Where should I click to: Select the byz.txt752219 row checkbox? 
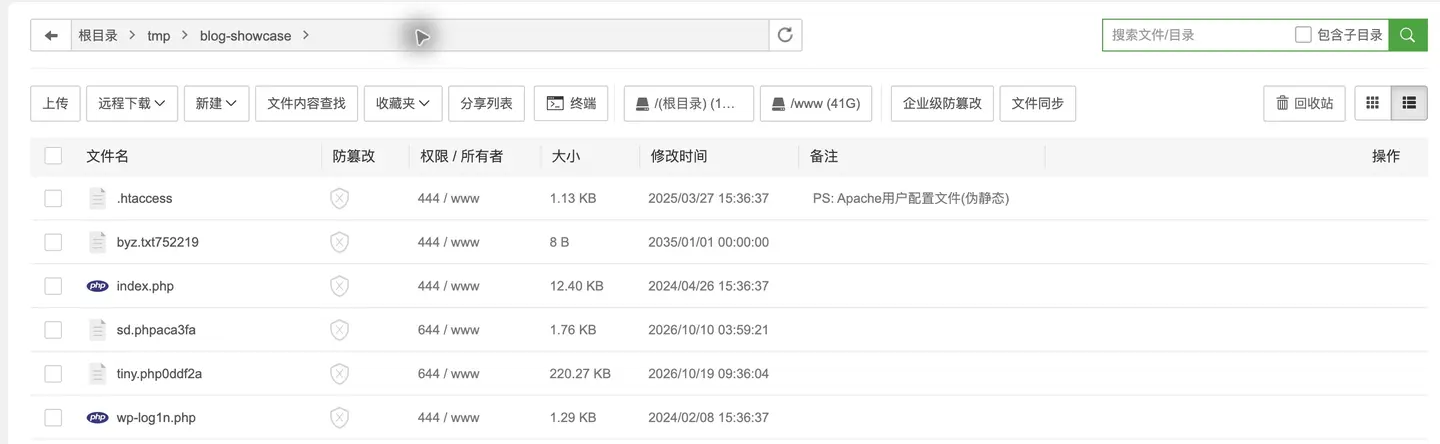click(x=53, y=242)
